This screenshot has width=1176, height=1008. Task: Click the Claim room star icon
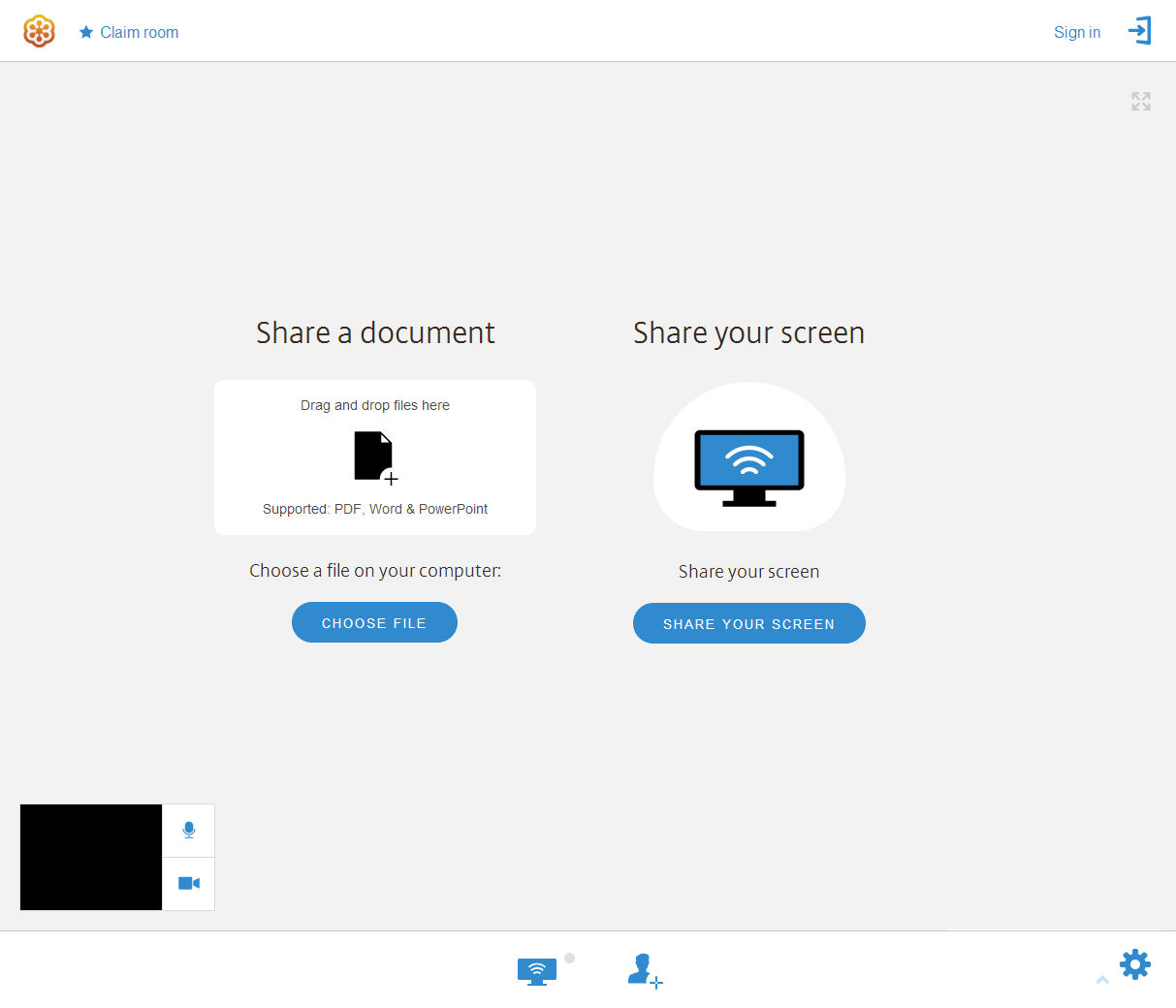(x=86, y=32)
